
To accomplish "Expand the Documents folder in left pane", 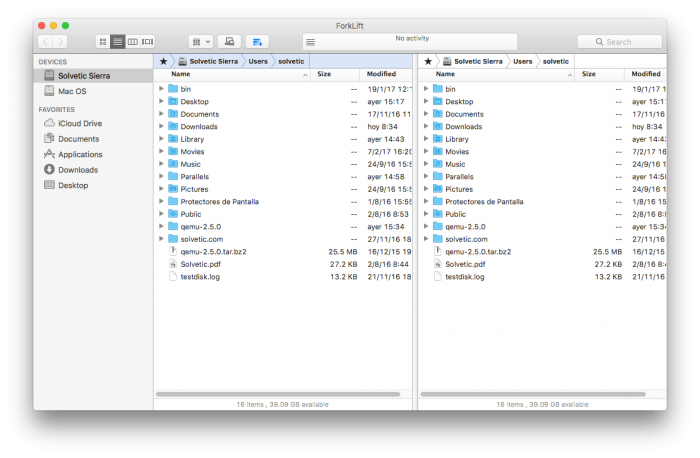I will tap(161, 114).
